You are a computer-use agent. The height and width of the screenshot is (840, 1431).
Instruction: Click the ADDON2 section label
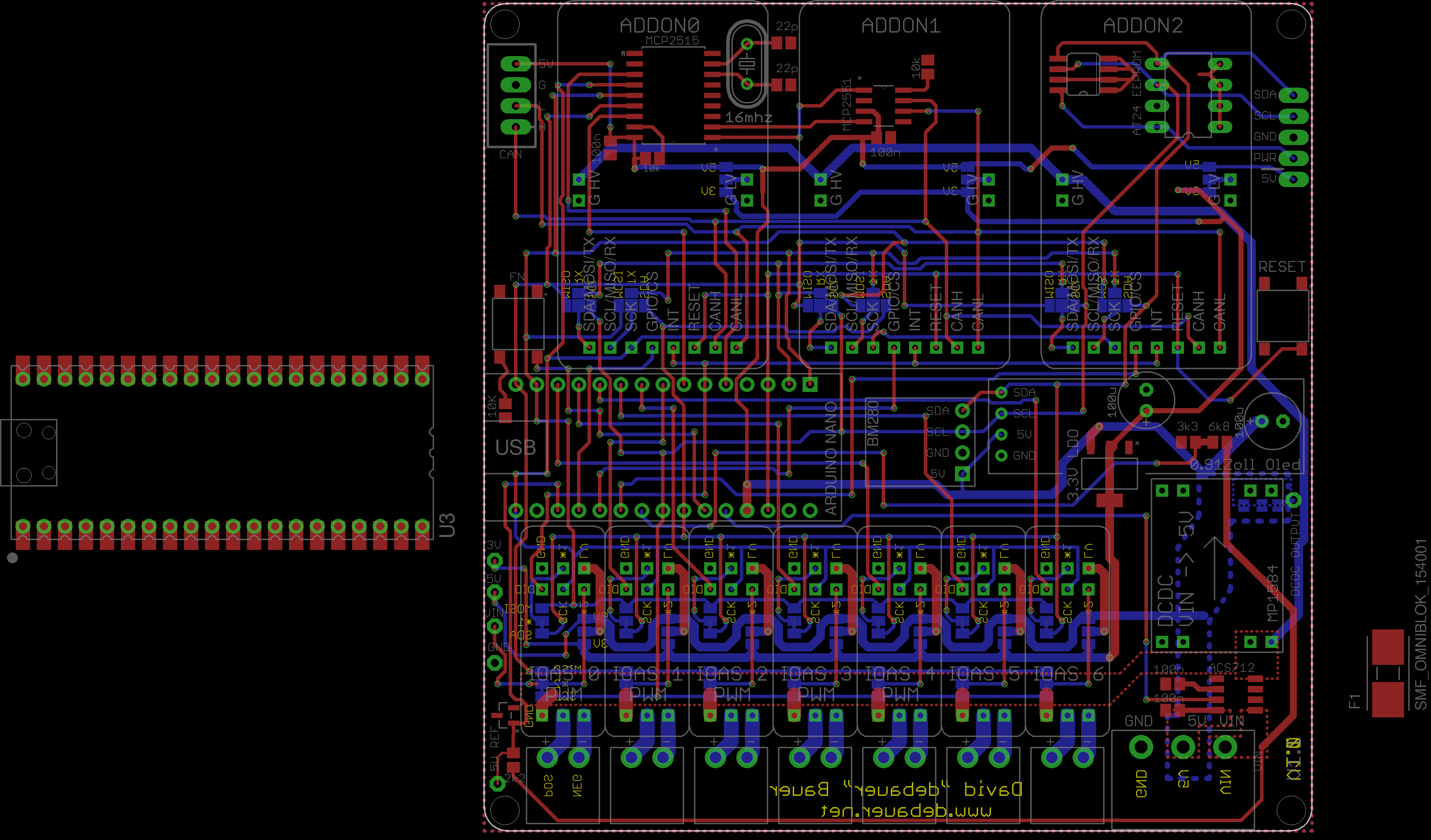[x=1143, y=26]
